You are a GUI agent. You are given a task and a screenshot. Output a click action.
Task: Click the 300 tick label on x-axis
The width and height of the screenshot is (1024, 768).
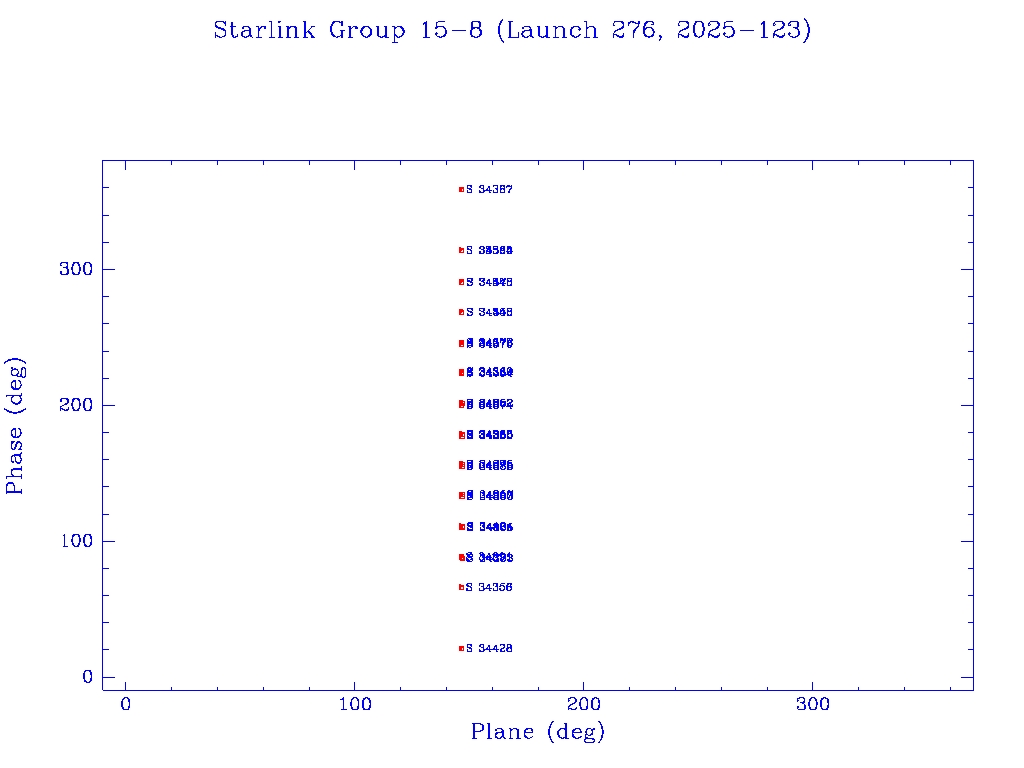[x=813, y=704]
